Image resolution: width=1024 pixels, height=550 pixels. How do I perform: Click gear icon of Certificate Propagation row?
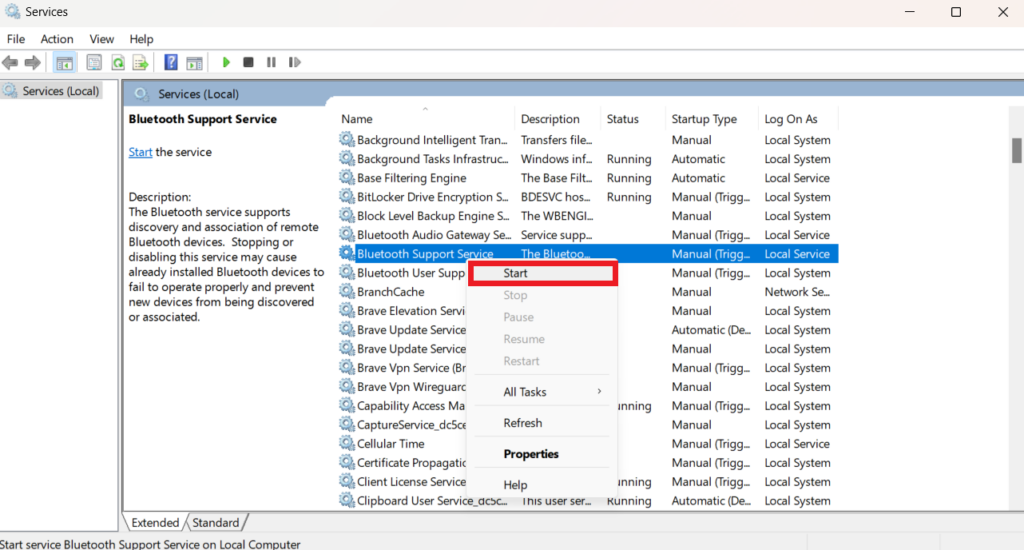[347, 462]
